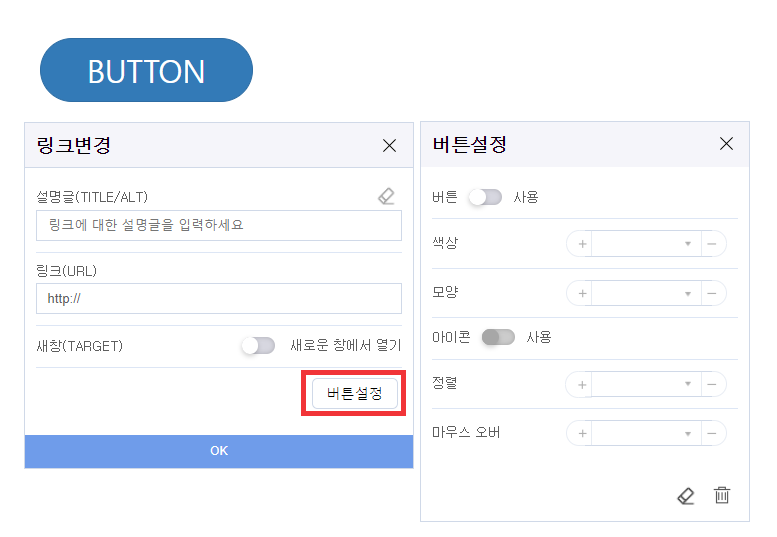The height and width of the screenshot is (537, 777).
Task: Click the blue BUTTON preview
Action: tap(146, 71)
